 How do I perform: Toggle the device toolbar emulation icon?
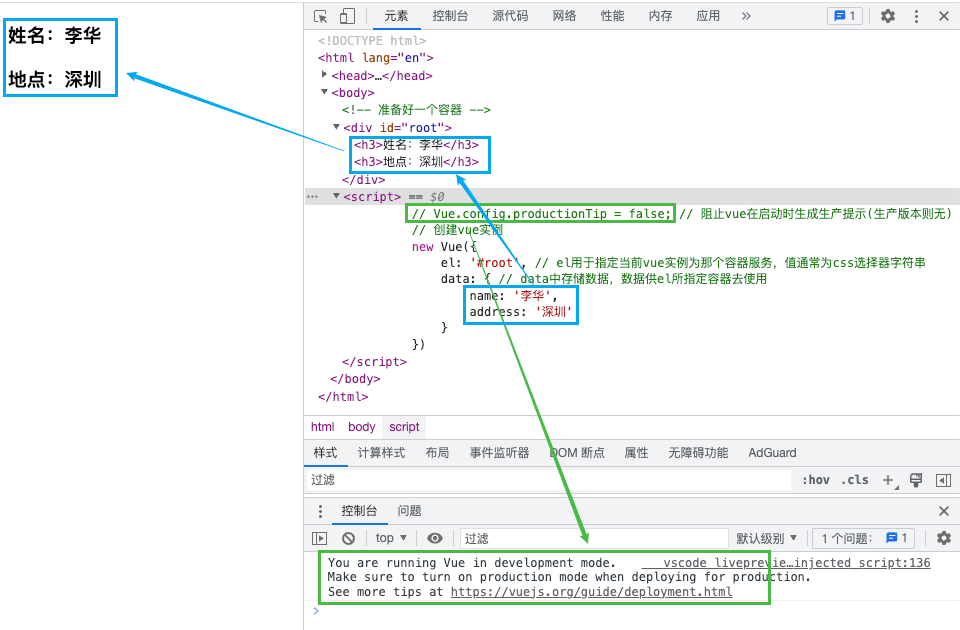click(x=347, y=16)
